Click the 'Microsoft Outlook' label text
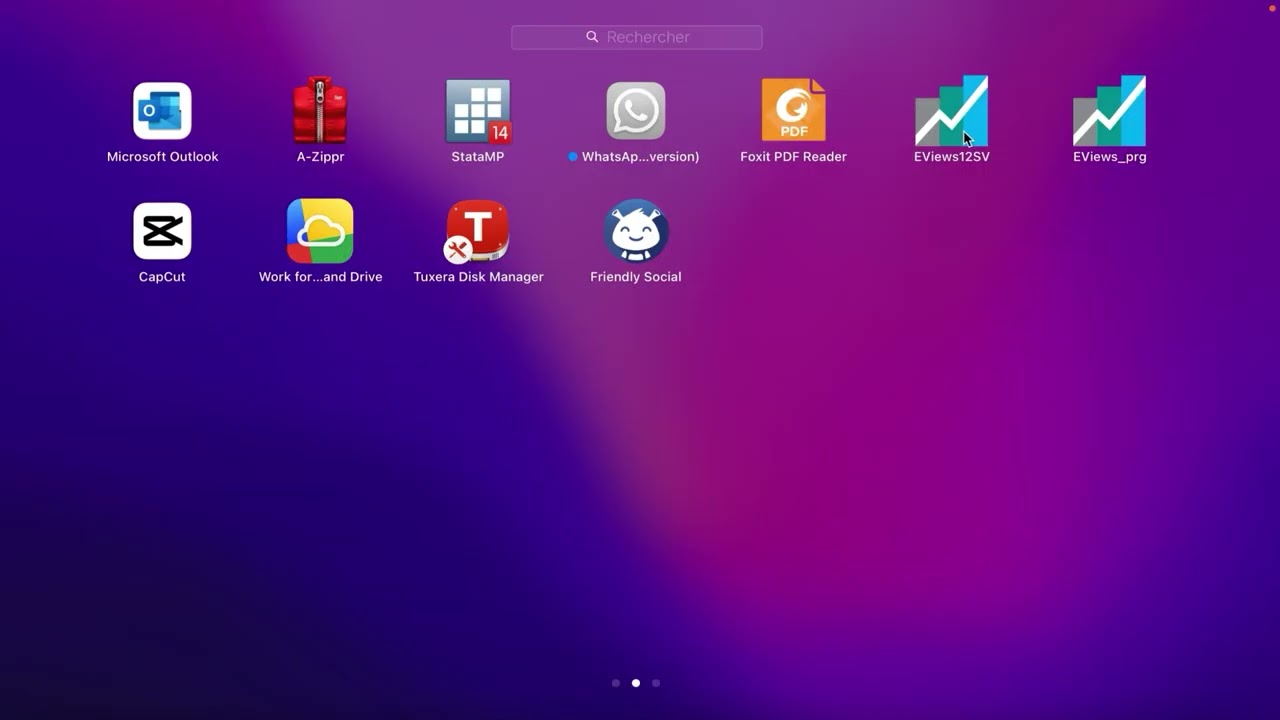Image resolution: width=1280 pixels, height=720 pixels. point(162,157)
